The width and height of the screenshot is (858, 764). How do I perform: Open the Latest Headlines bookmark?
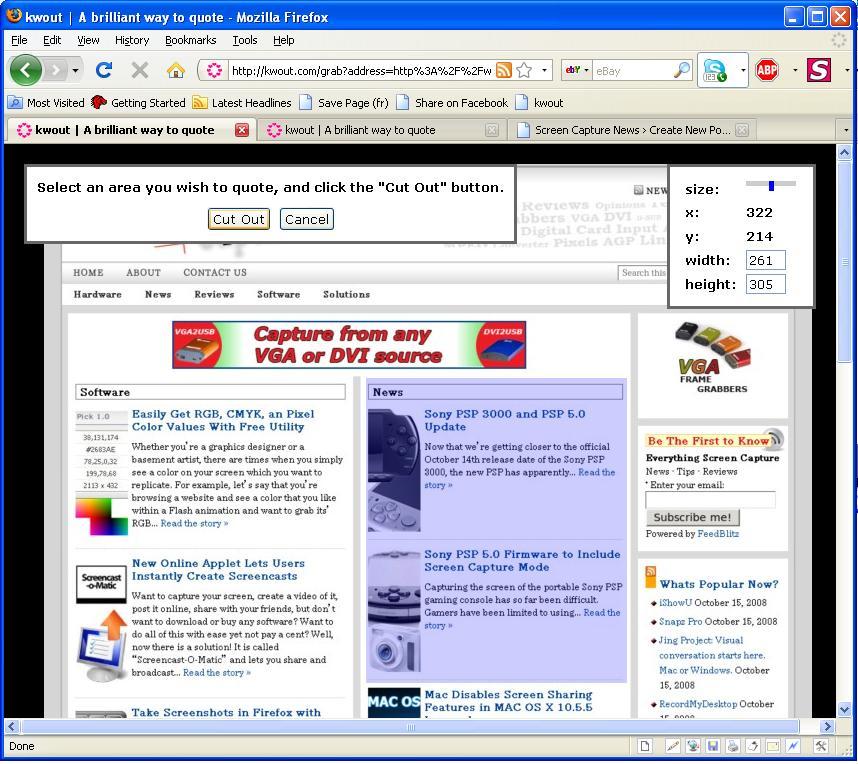click(242, 103)
